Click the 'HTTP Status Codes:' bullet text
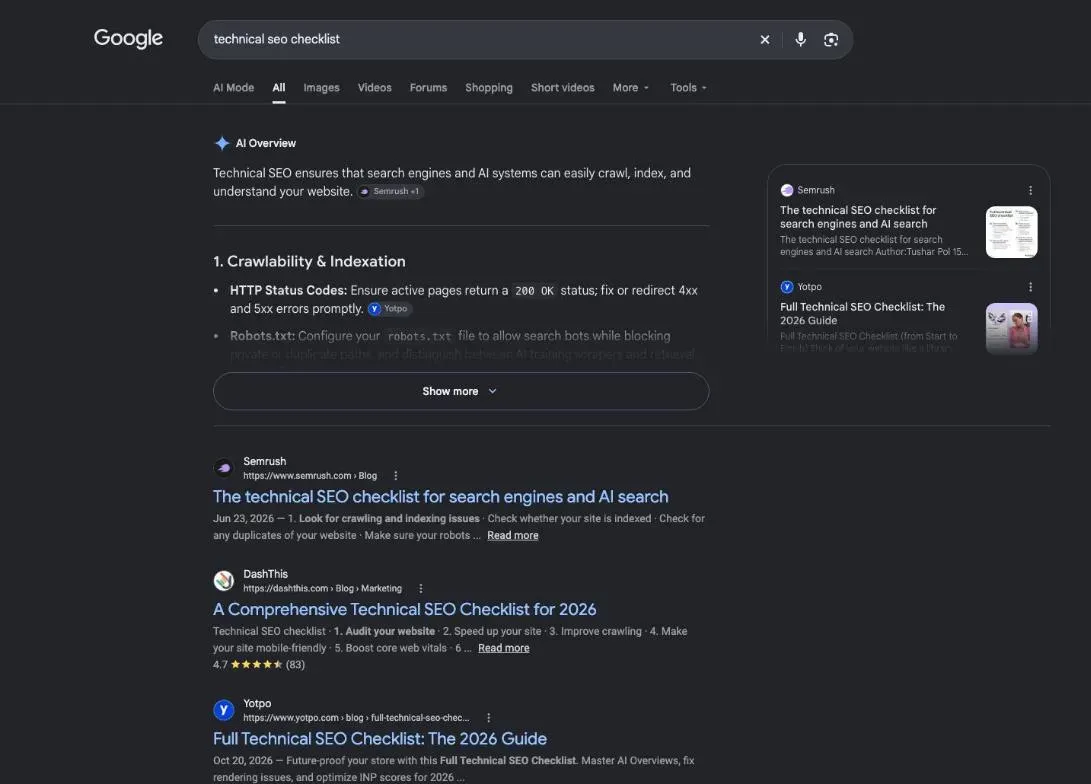Screen dimensions: 1091x784 (288, 291)
